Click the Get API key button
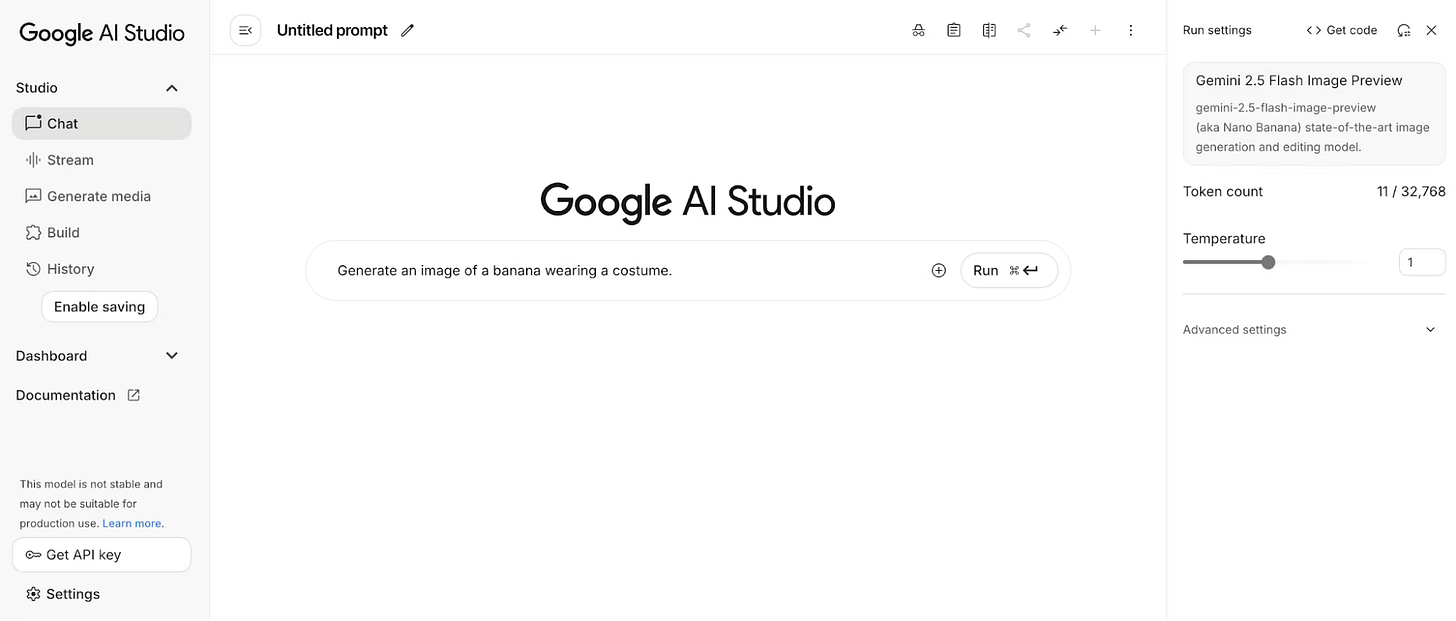This screenshot has width=1456, height=621. click(x=101, y=555)
